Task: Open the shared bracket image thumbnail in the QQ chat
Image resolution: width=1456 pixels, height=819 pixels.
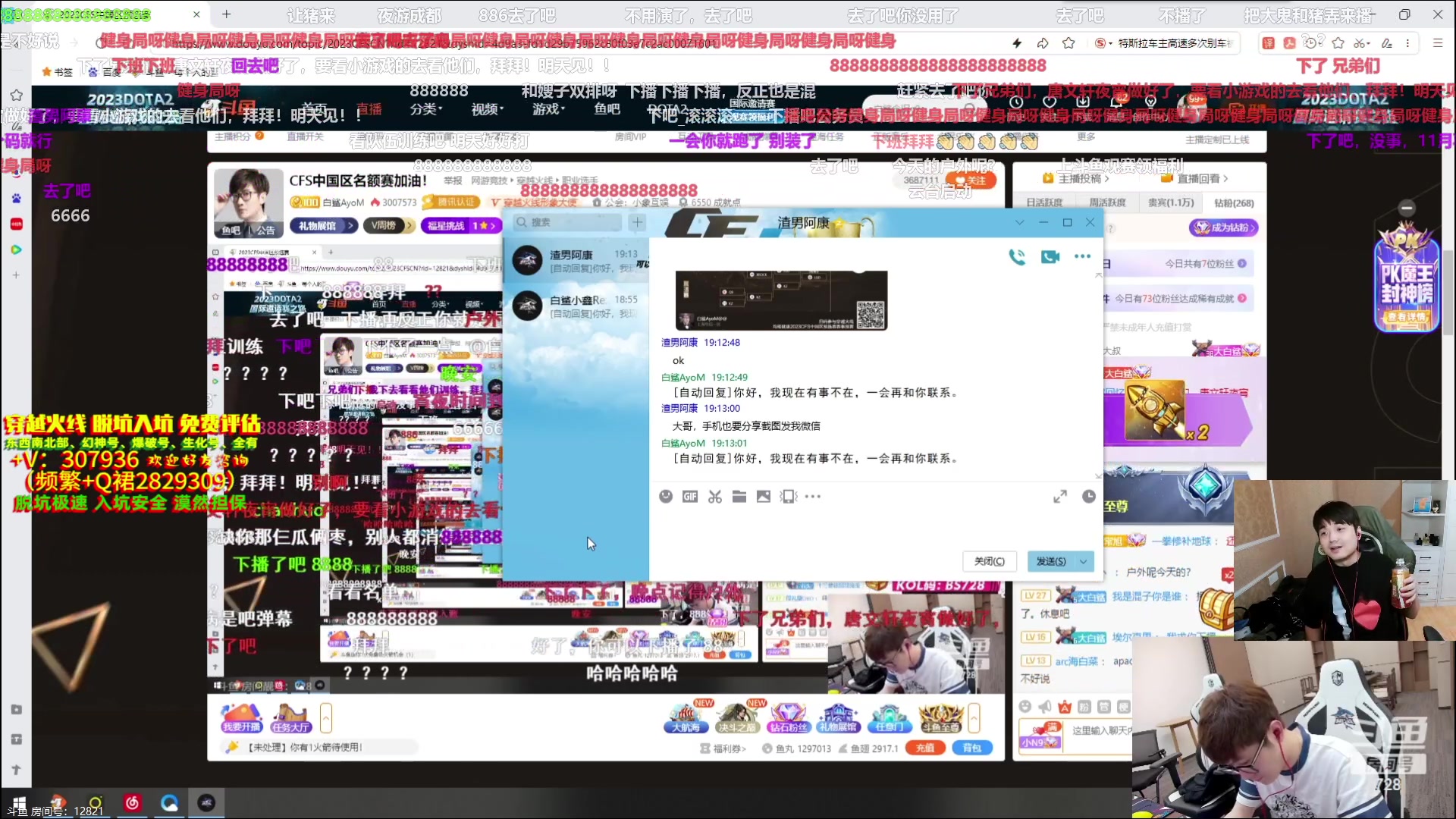Action: pyautogui.click(x=781, y=300)
